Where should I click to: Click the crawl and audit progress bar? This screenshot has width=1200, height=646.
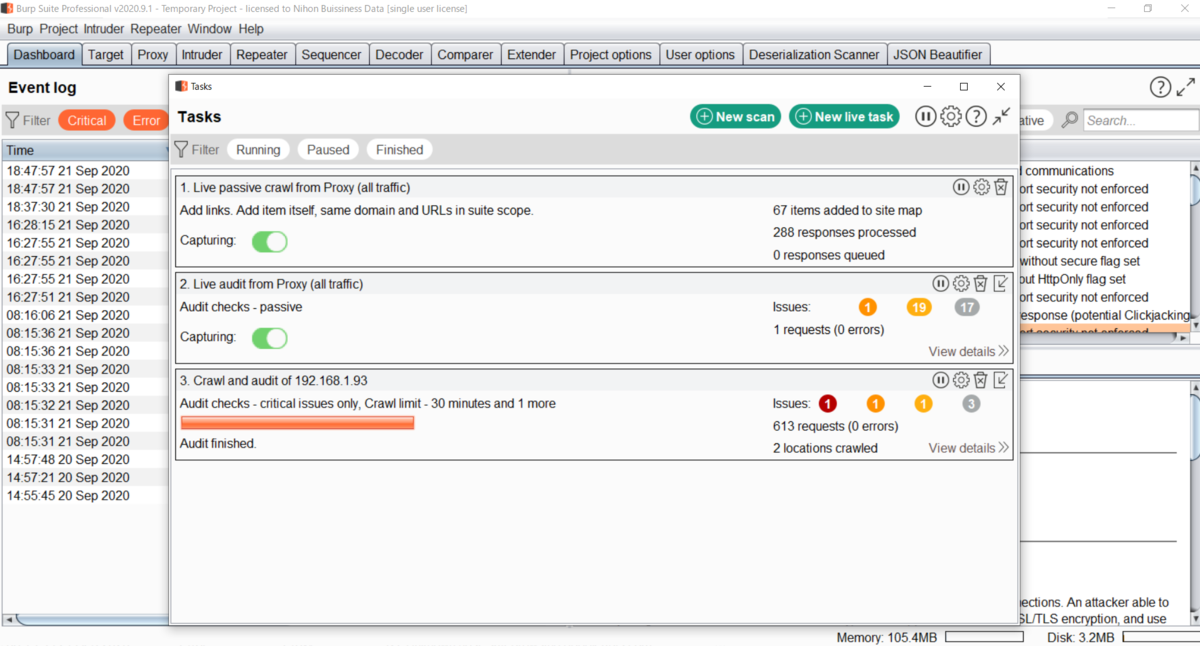tap(297, 423)
